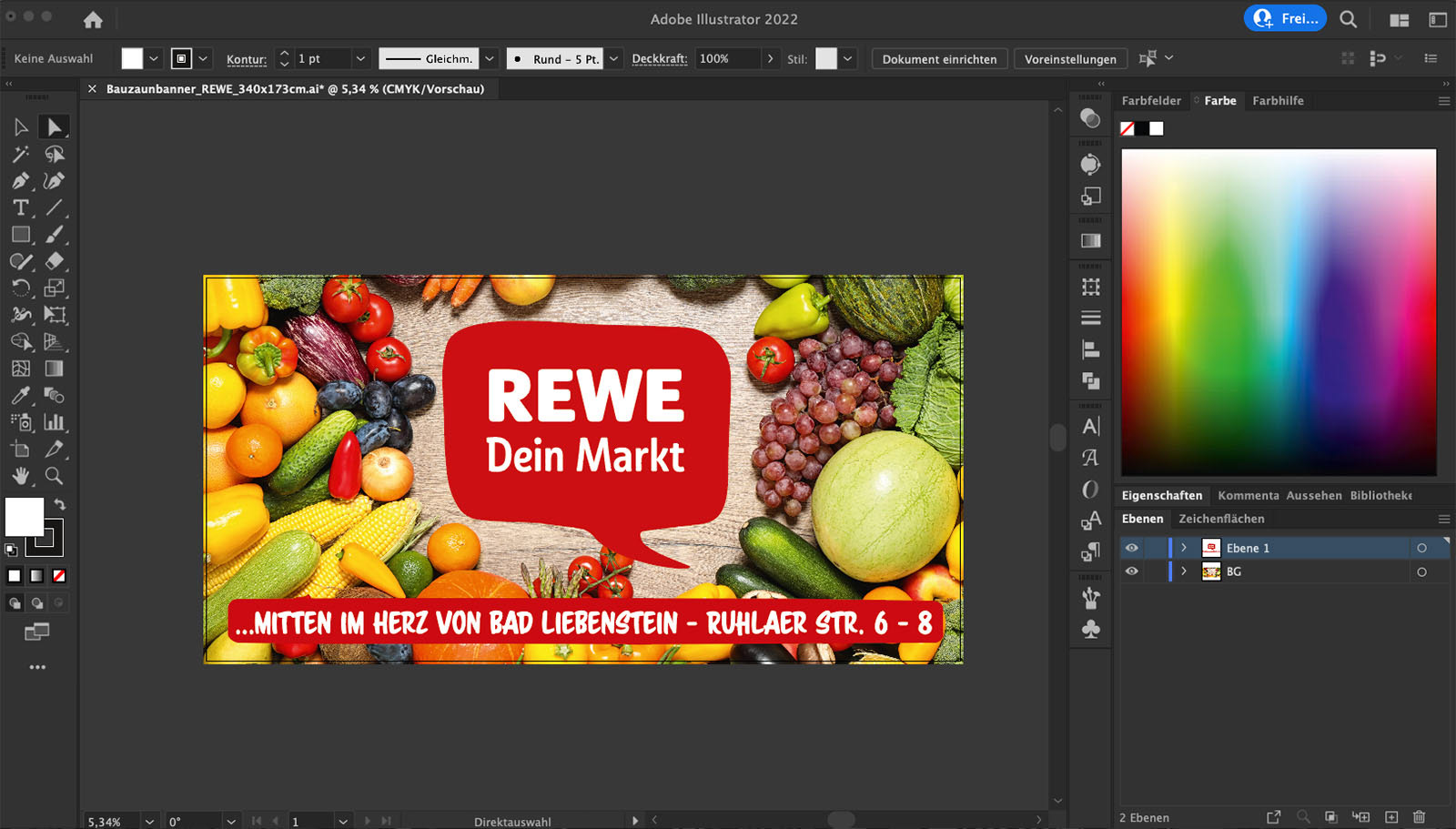Open the Character panel icon in dock

click(x=1090, y=426)
